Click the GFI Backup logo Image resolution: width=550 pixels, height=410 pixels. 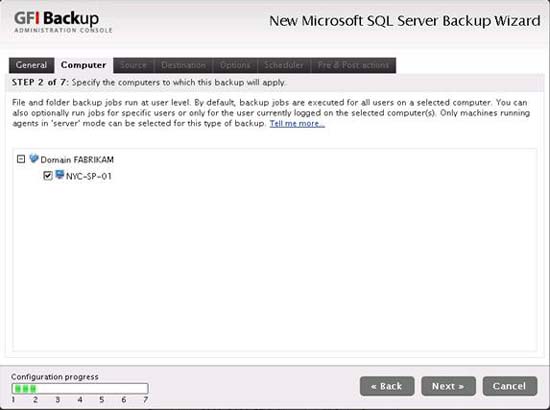click(x=63, y=22)
